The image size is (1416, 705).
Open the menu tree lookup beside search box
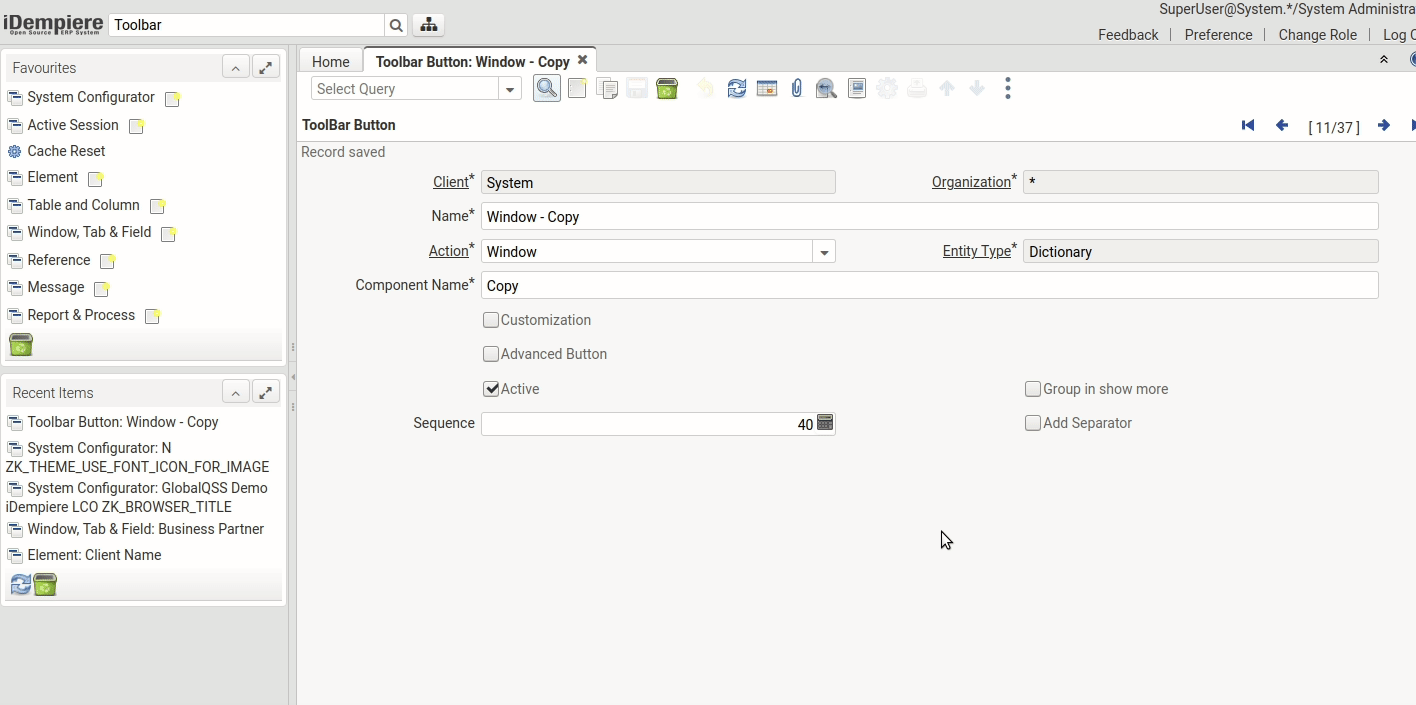tap(428, 22)
